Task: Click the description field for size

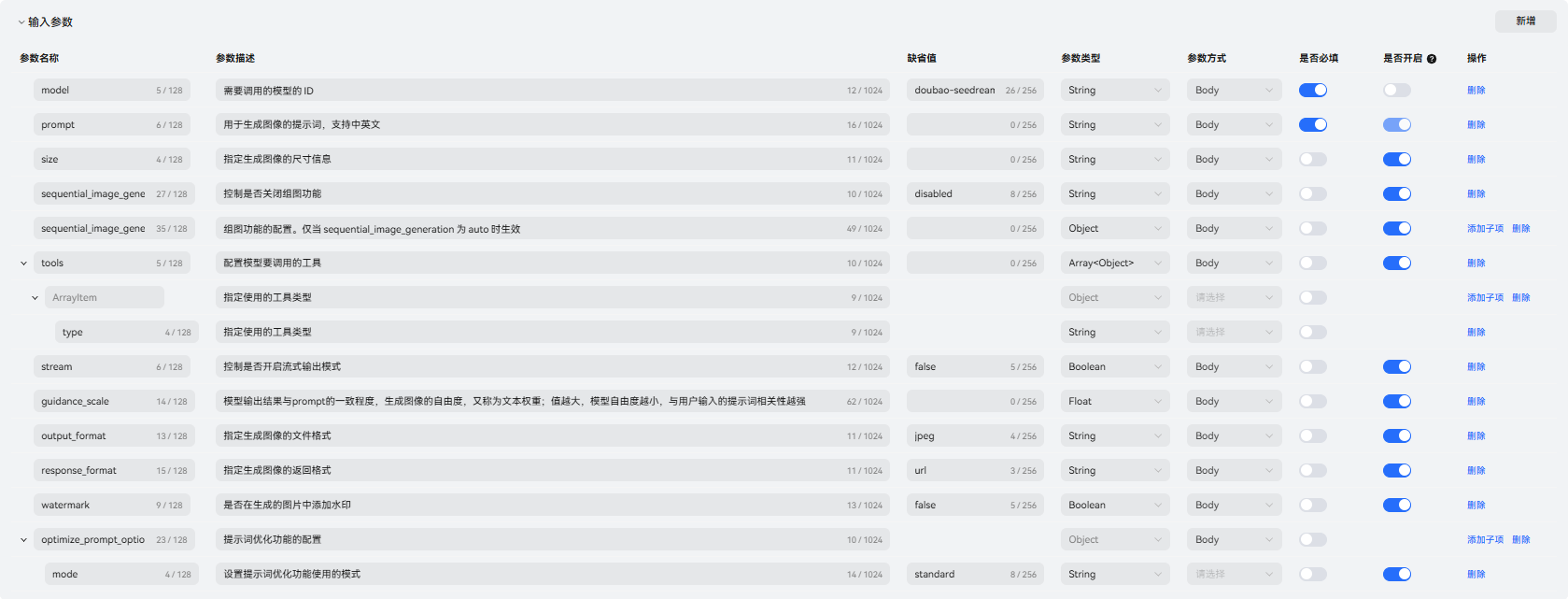Action: 553,160
